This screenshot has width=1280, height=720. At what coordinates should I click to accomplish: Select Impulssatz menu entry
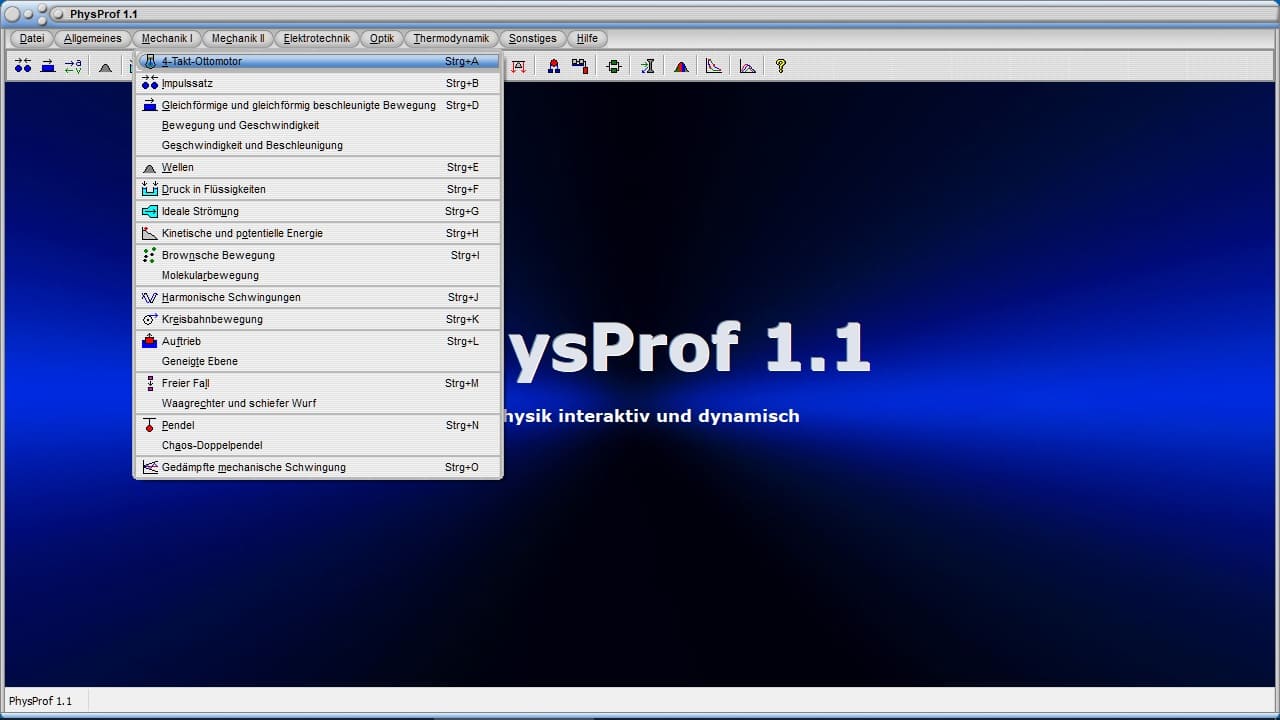(318, 83)
